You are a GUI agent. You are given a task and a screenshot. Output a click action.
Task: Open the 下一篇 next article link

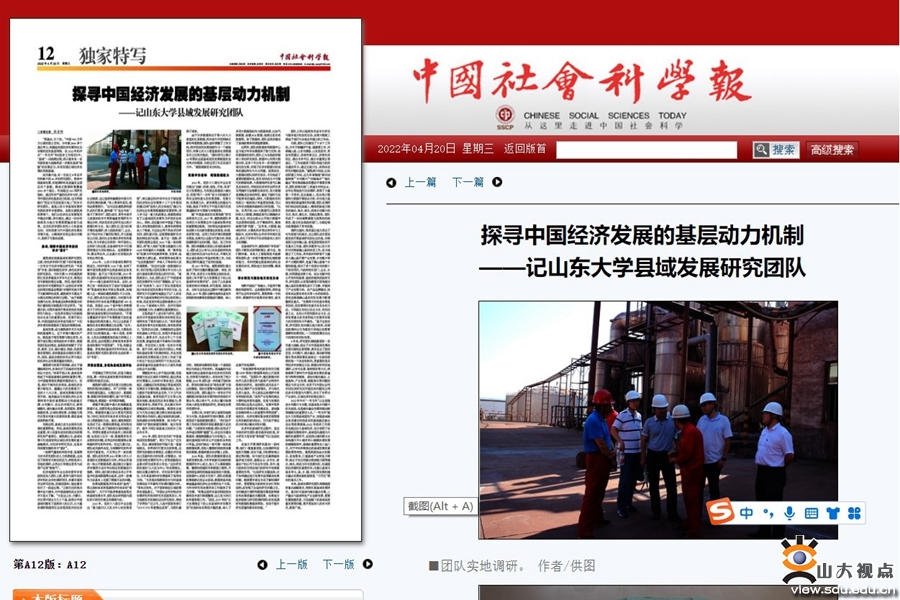(x=468, y=183)
